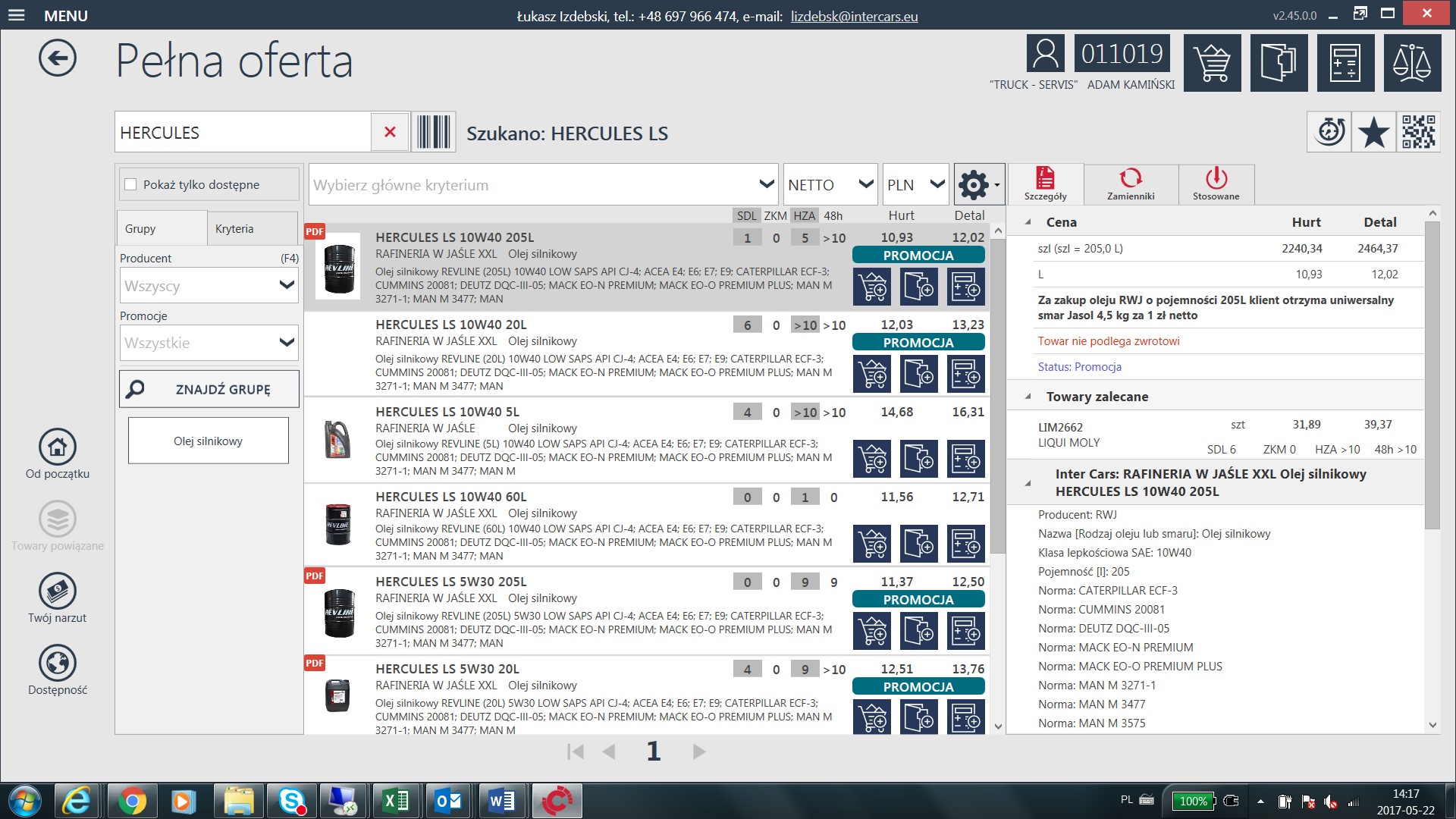Open Wybierz główne kryterium dropdown
Screen dimensions: 1456x819
pyautogui.click(x=543, y=184)
